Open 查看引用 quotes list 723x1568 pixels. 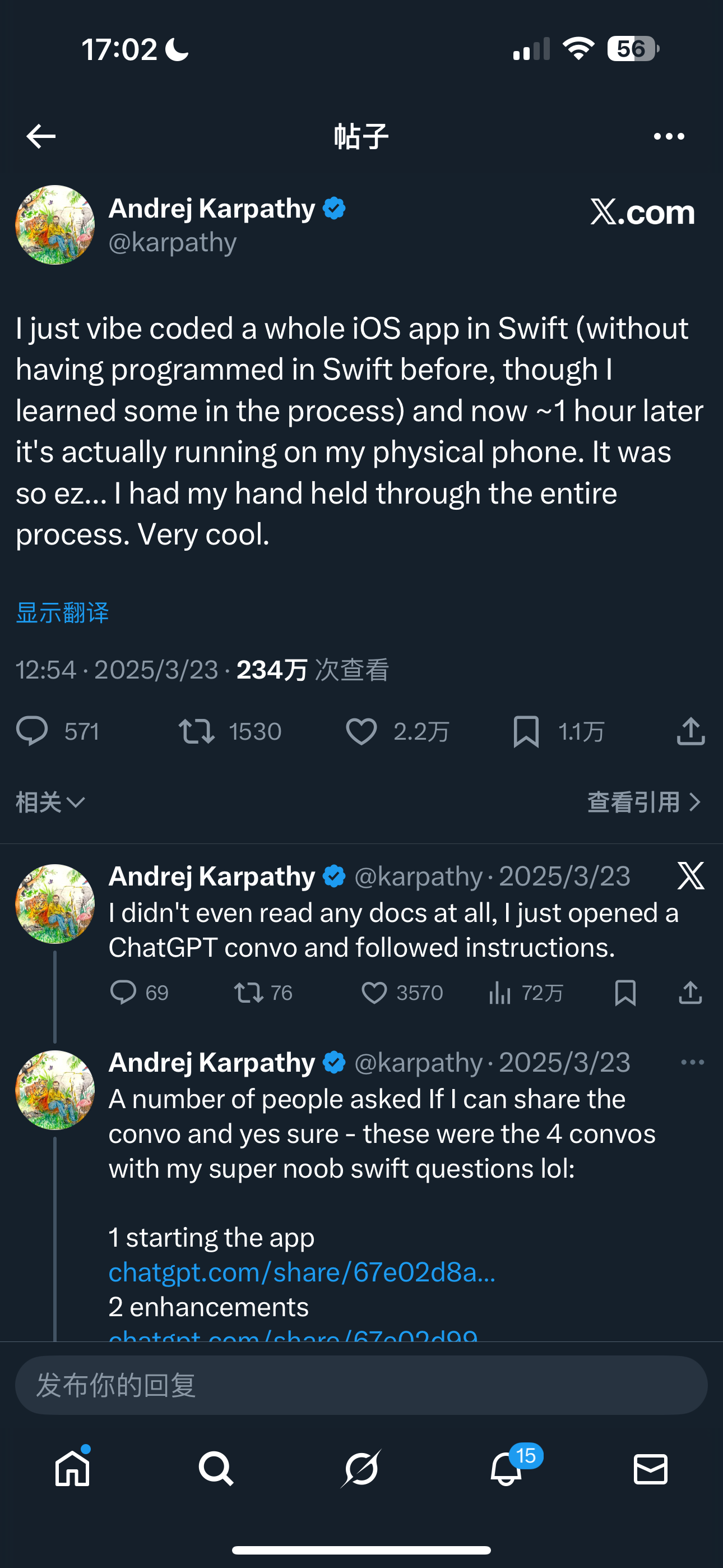click(x=644, y=803)
